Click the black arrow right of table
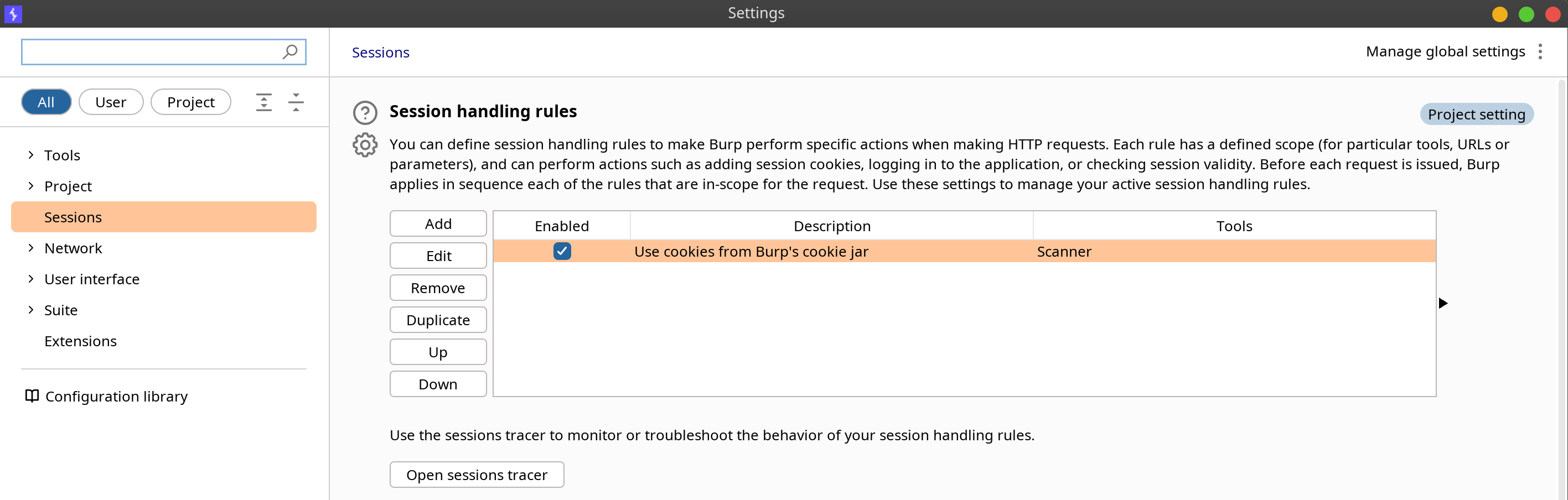Viewport: 1568px width, 500px height. [1442, 303]
